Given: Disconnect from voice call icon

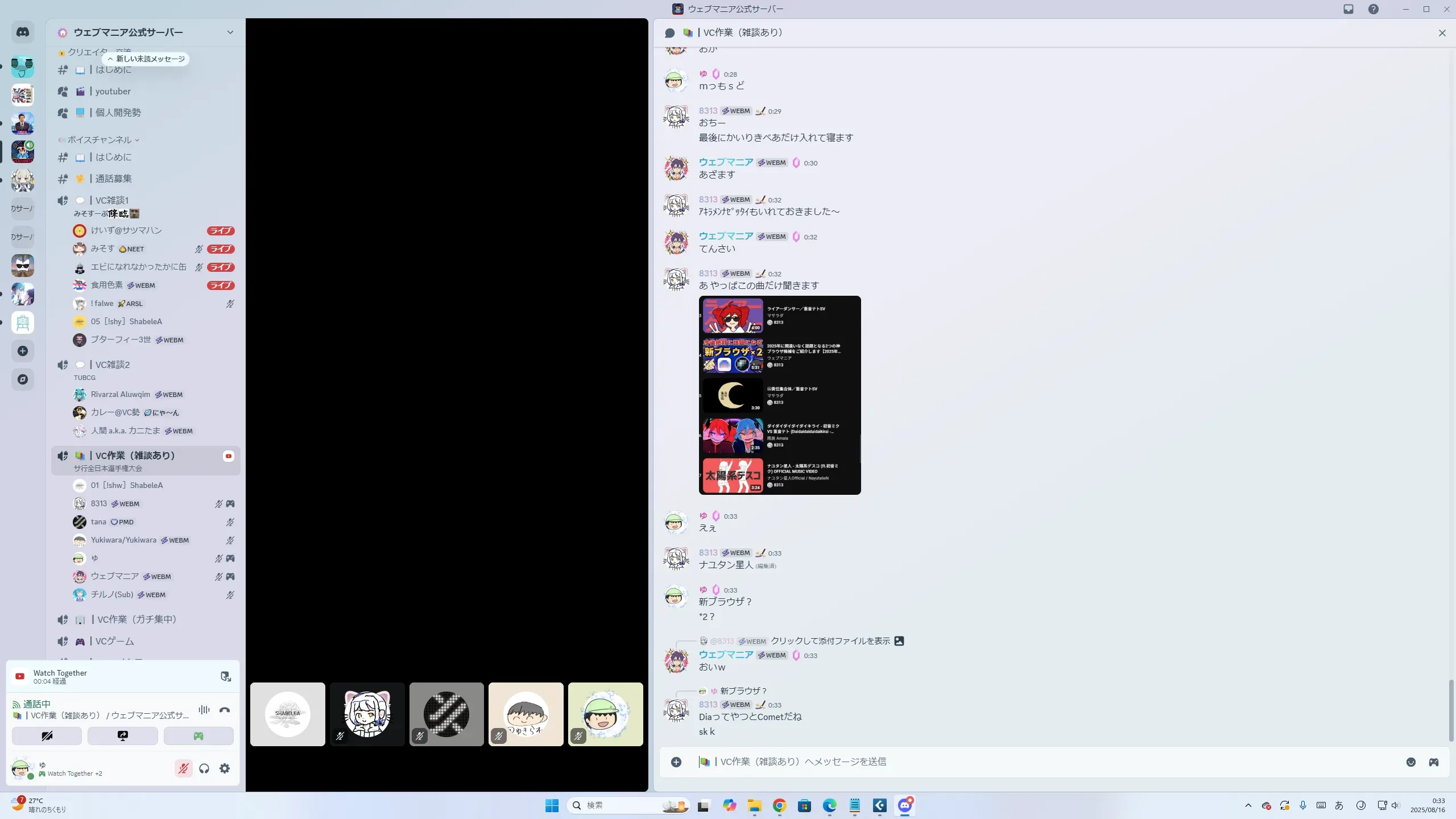Looking at the screenshot, I should point(225,710).
